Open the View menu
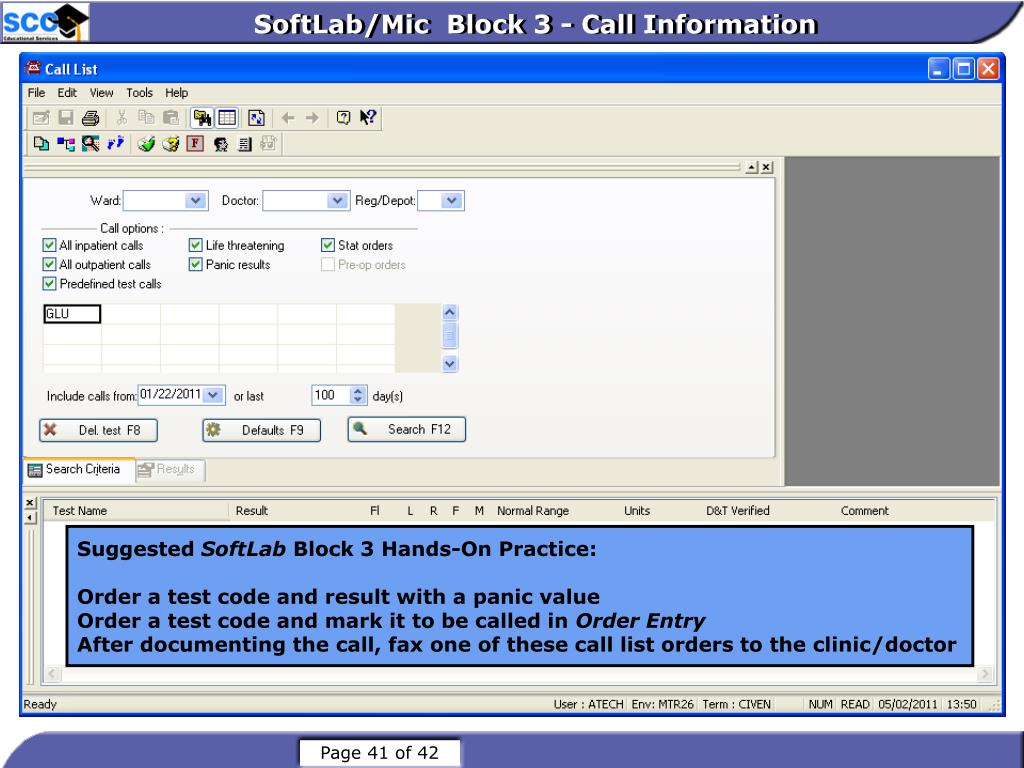This screenshot has width=1024, height=768. (x=101, y=93)
